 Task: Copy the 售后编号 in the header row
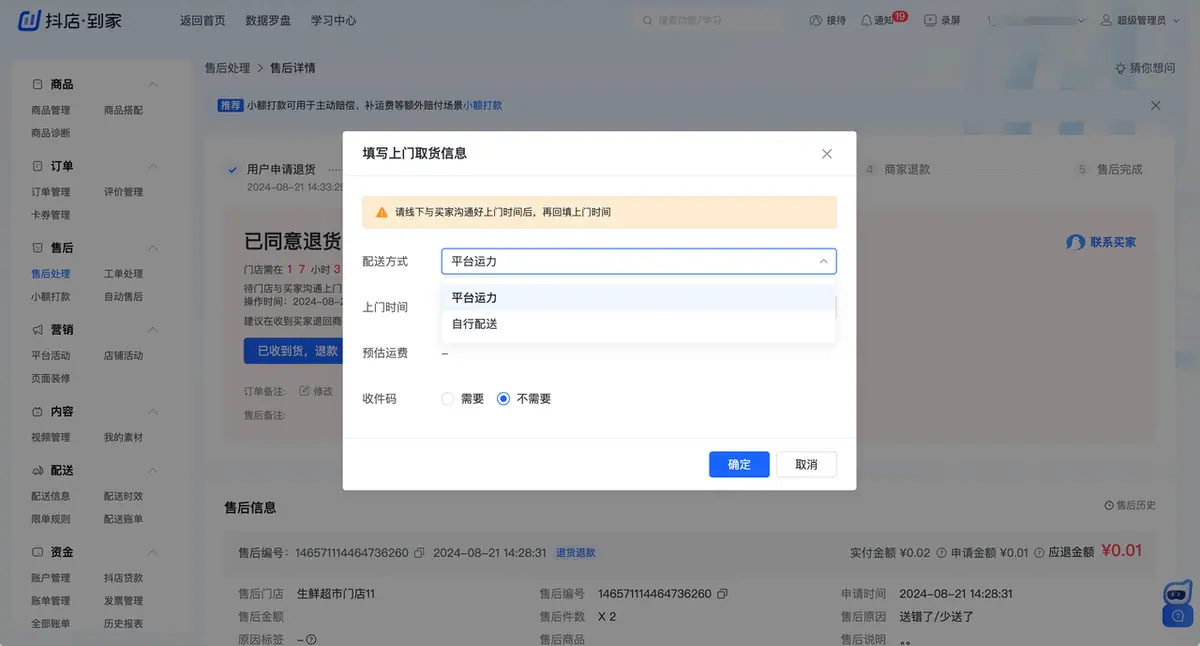tap(419, 553)
